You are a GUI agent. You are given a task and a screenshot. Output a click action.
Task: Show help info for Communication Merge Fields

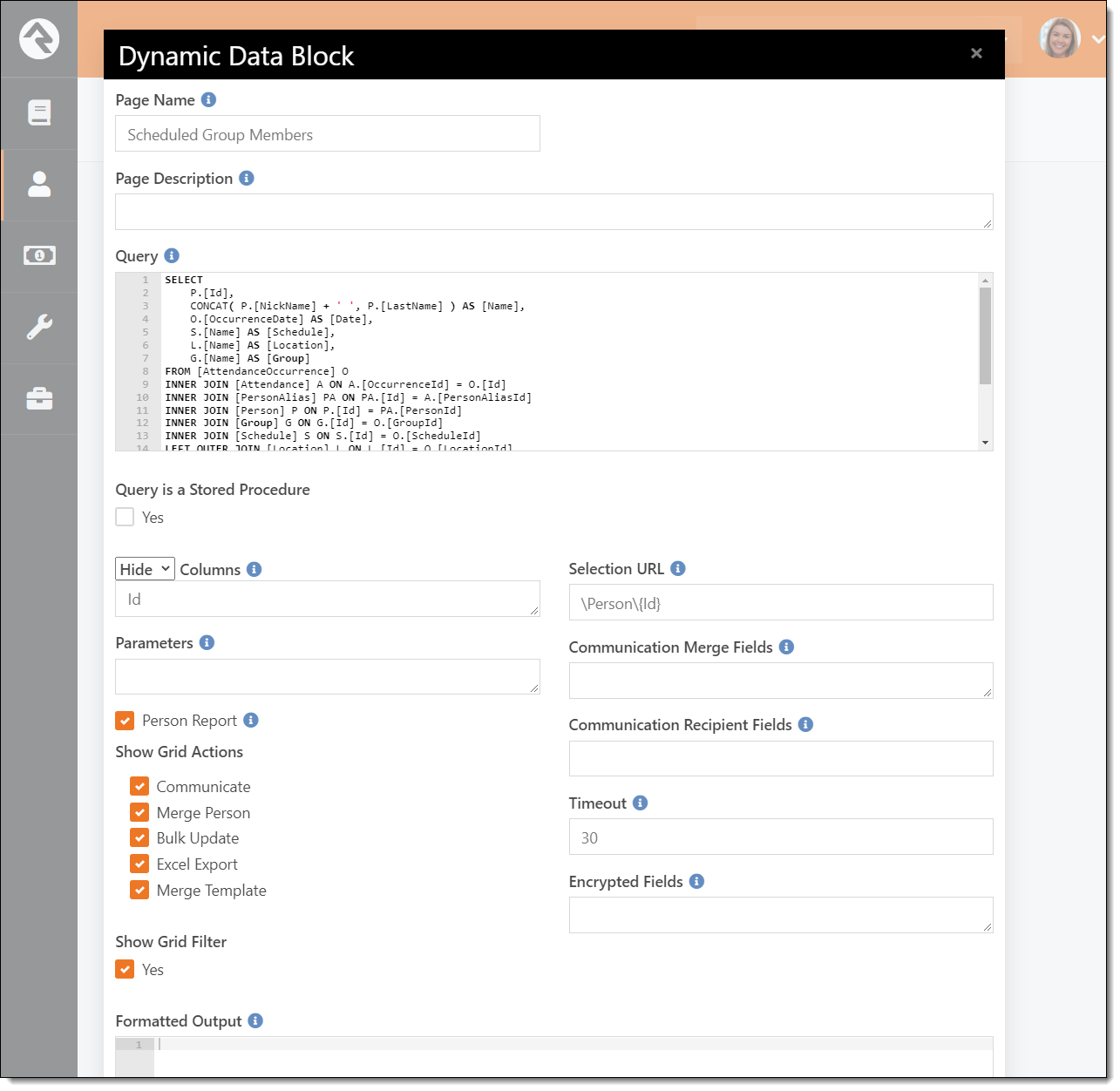tap(786, 647)
